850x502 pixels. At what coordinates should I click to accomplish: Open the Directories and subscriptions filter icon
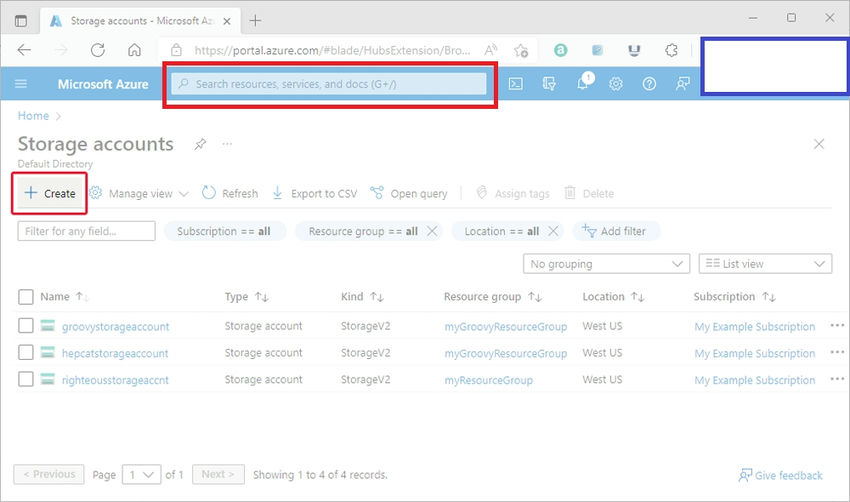point(549,83)
